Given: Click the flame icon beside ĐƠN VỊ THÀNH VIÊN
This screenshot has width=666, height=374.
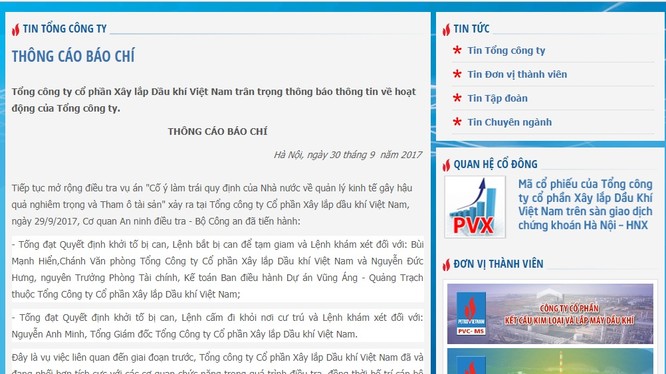Looking at the screenshot, I should (446, 264).
